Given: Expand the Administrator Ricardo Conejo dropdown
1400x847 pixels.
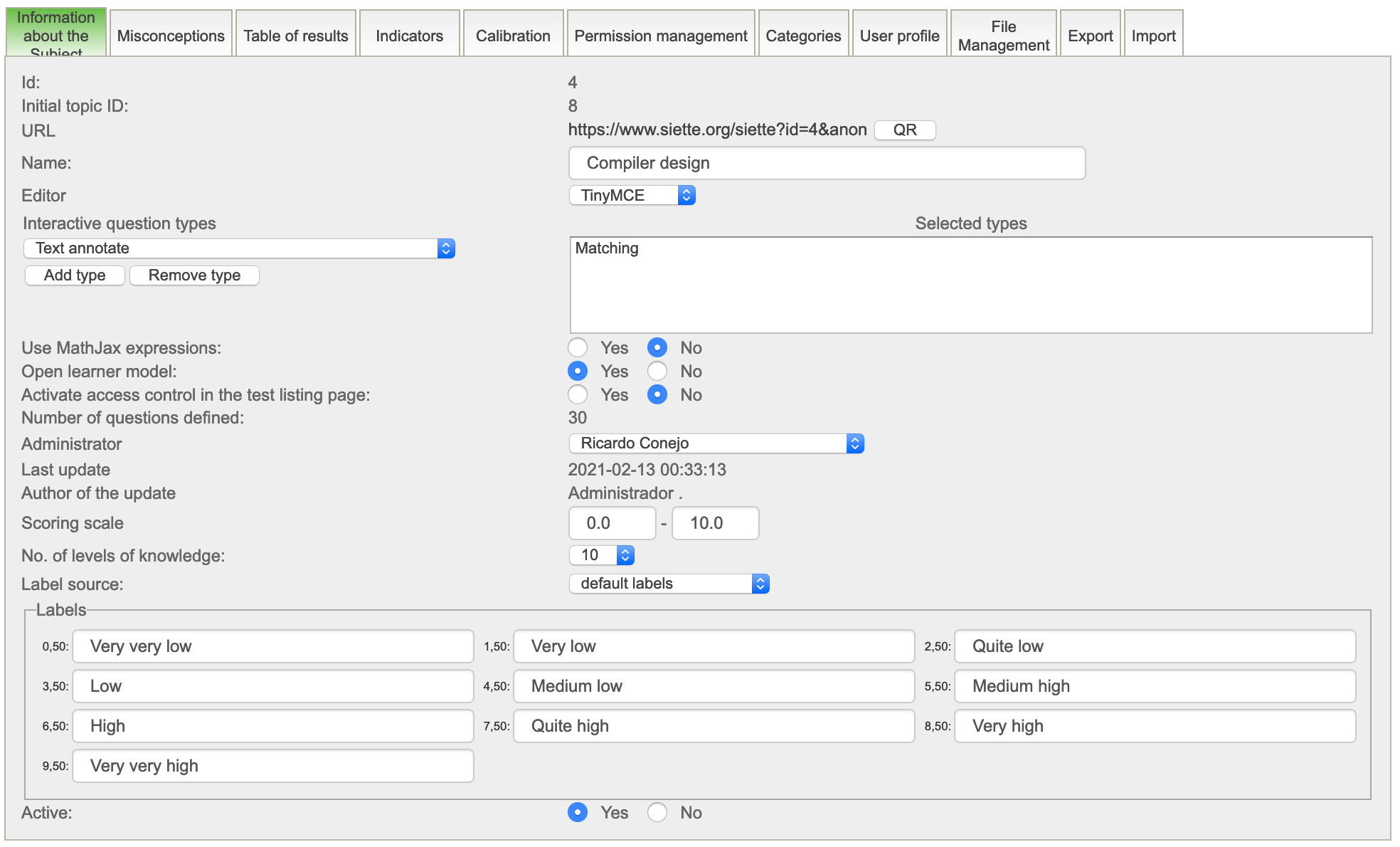Looking at the screenshot, I should click(x=716, y=443).
